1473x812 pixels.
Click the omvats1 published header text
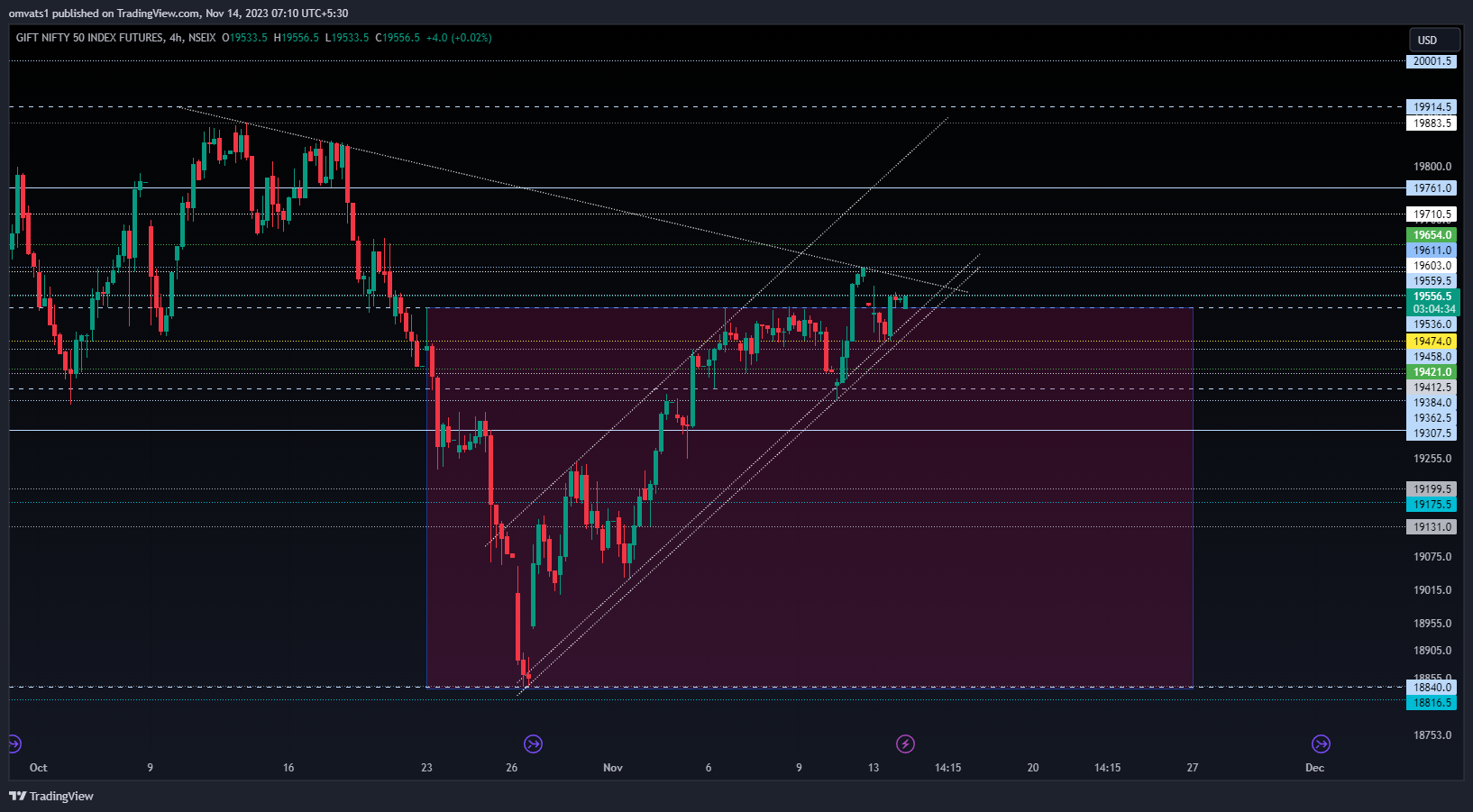178,14
